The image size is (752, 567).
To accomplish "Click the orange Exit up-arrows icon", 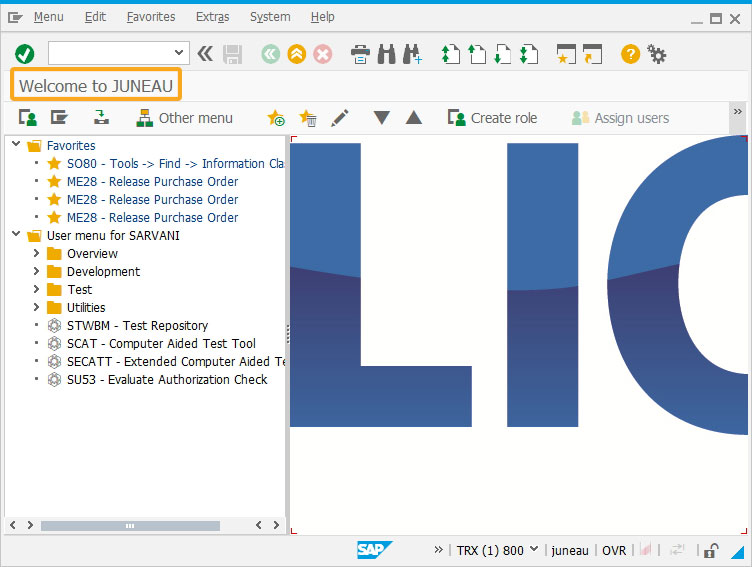I will pyautogui.click(x=297, y=54).
